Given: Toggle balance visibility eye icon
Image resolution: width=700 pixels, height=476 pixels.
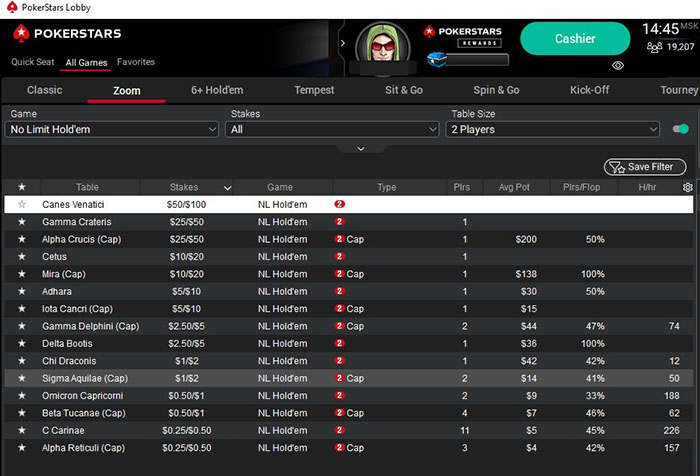Looking at the screenshot, I should pos(617,66).
